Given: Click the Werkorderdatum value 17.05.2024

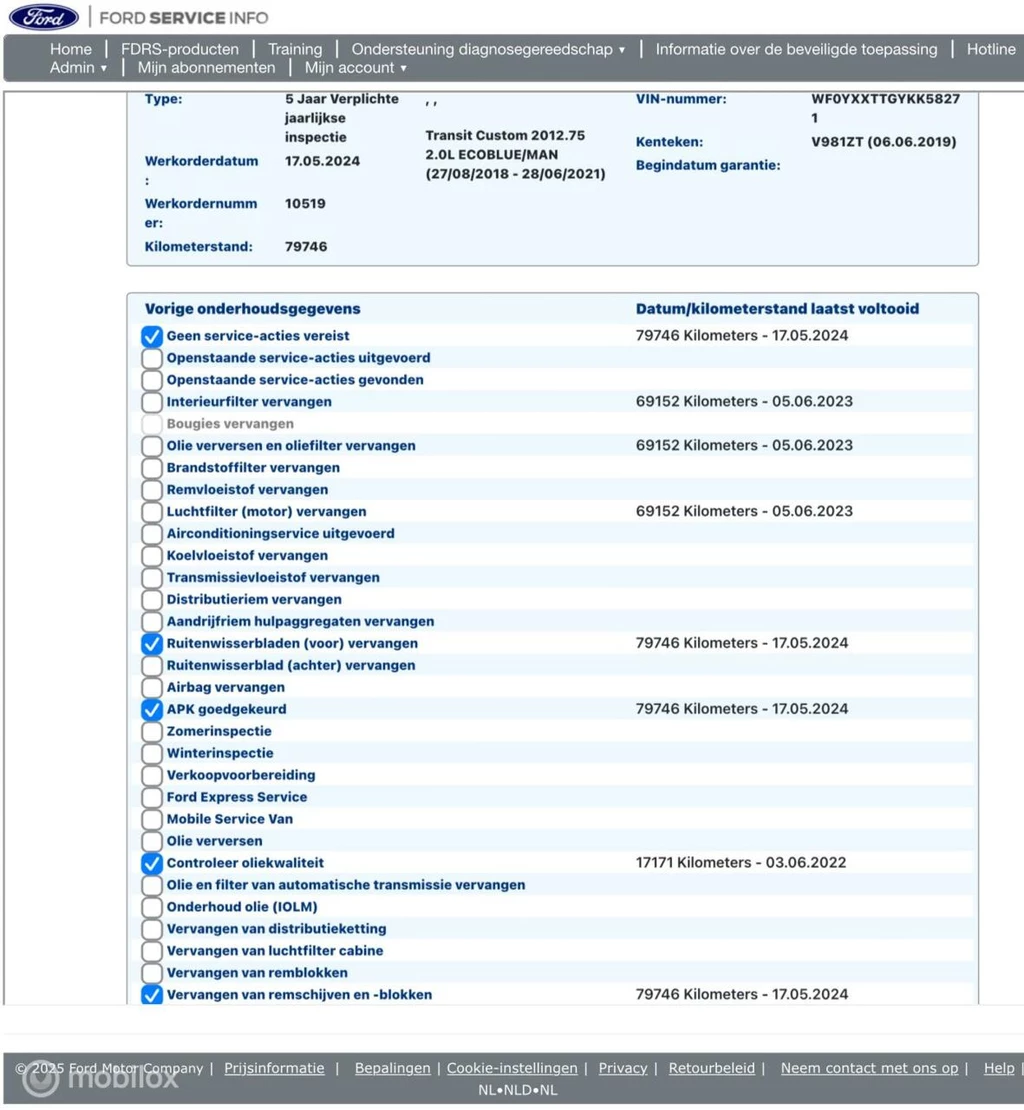Looking at the screenshot, I should point(322,161).
